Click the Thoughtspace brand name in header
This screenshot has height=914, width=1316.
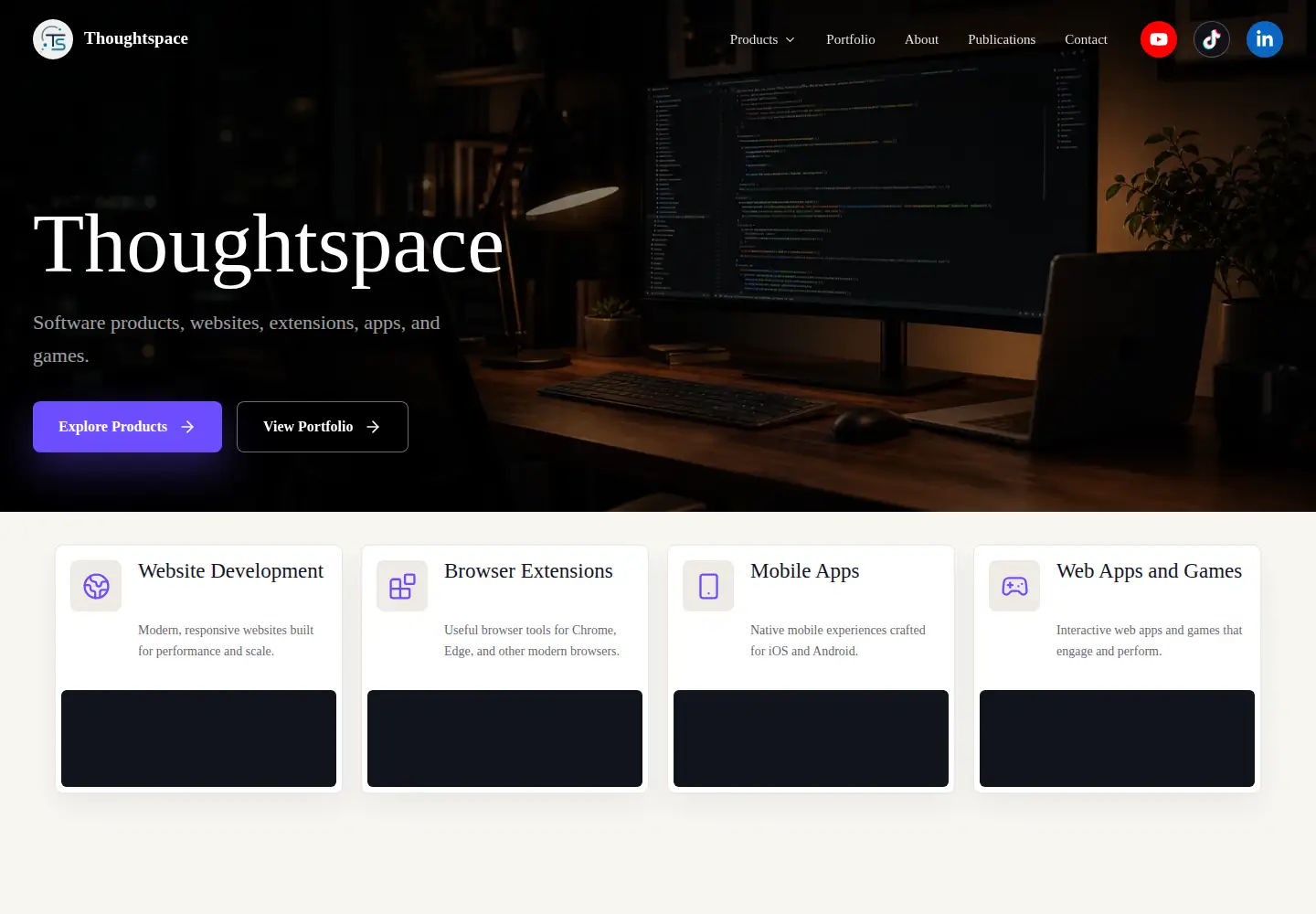(136, 38)
